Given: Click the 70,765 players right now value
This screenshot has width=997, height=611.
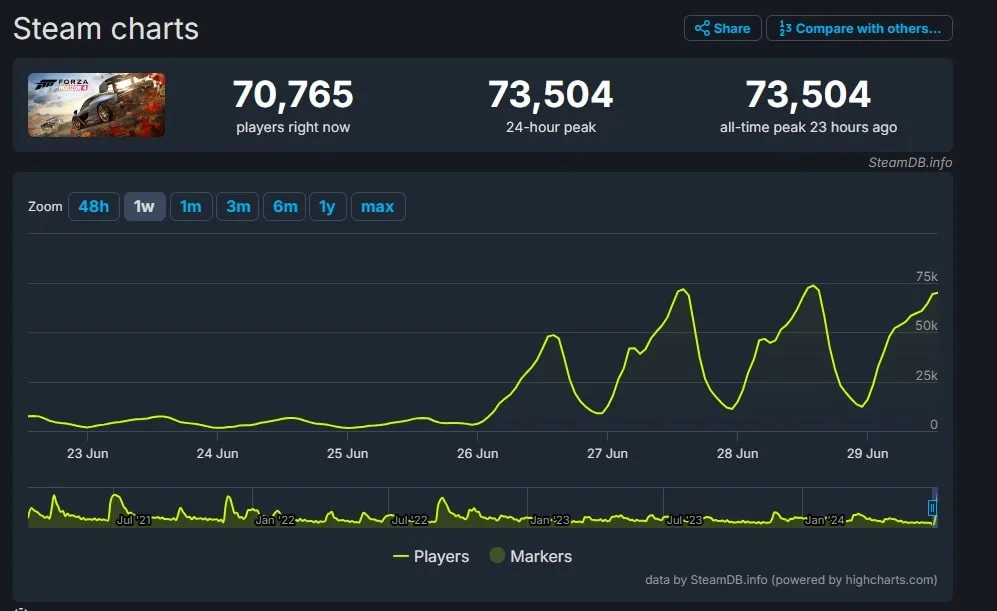Looking at the screenshot, I should coord(293,94).
